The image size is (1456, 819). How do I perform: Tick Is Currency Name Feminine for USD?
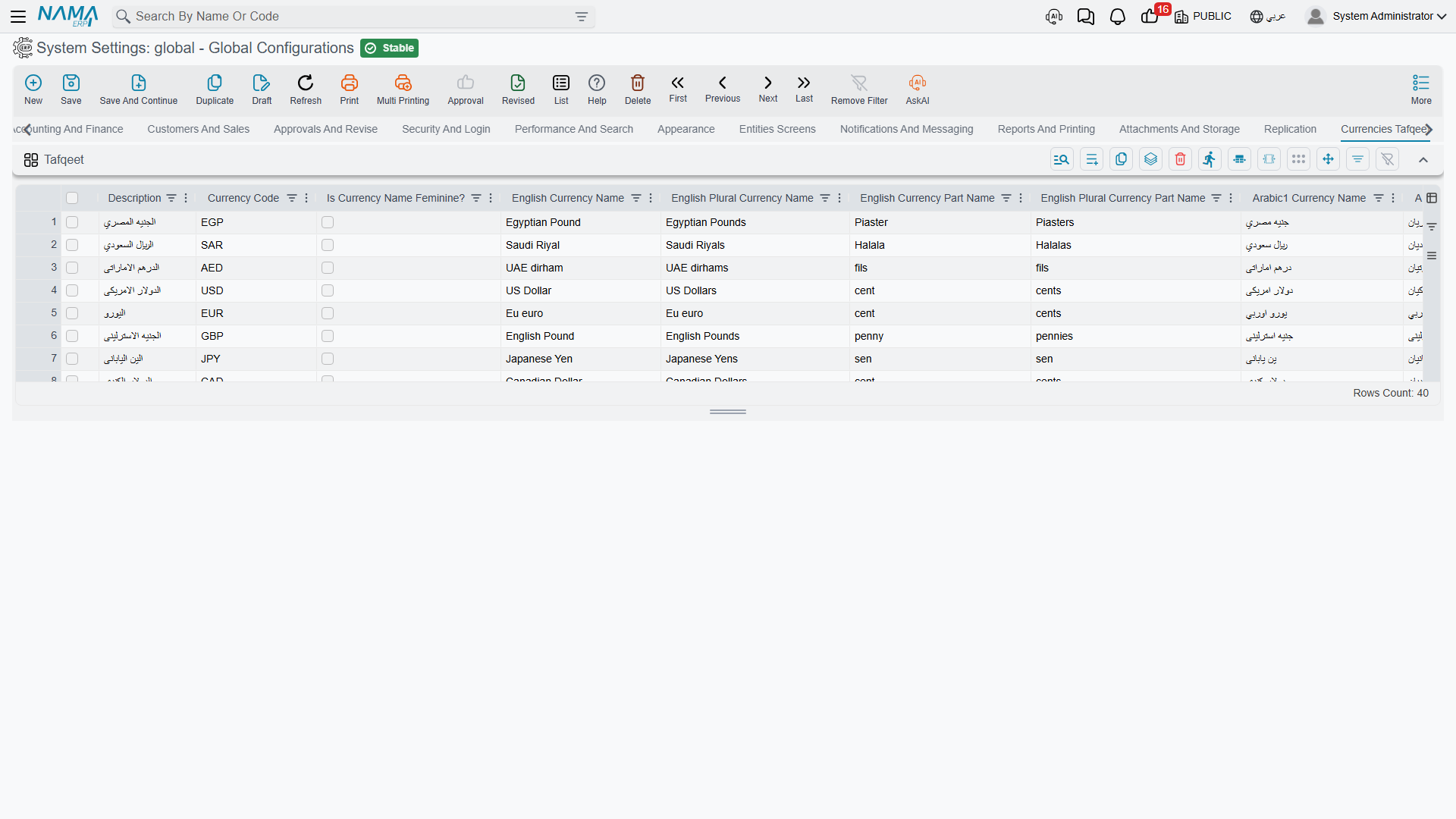point(328,290)
